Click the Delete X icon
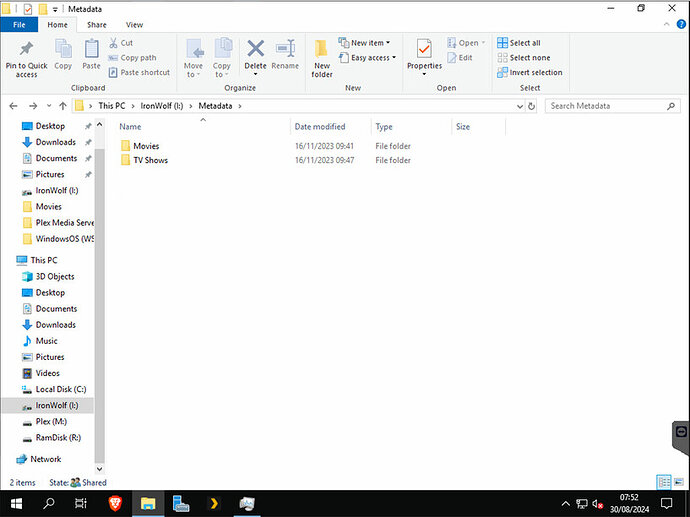 255,49
